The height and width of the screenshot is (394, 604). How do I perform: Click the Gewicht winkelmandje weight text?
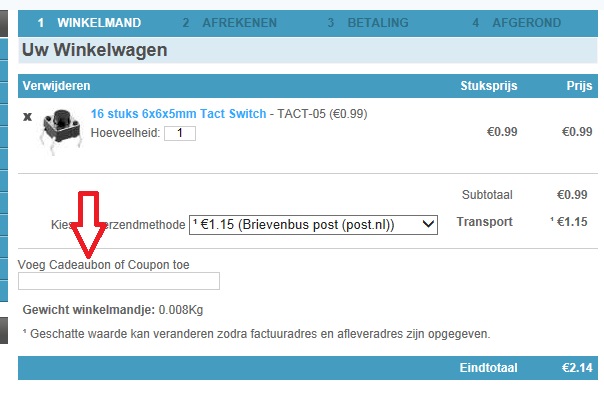[x=113, y=310]
